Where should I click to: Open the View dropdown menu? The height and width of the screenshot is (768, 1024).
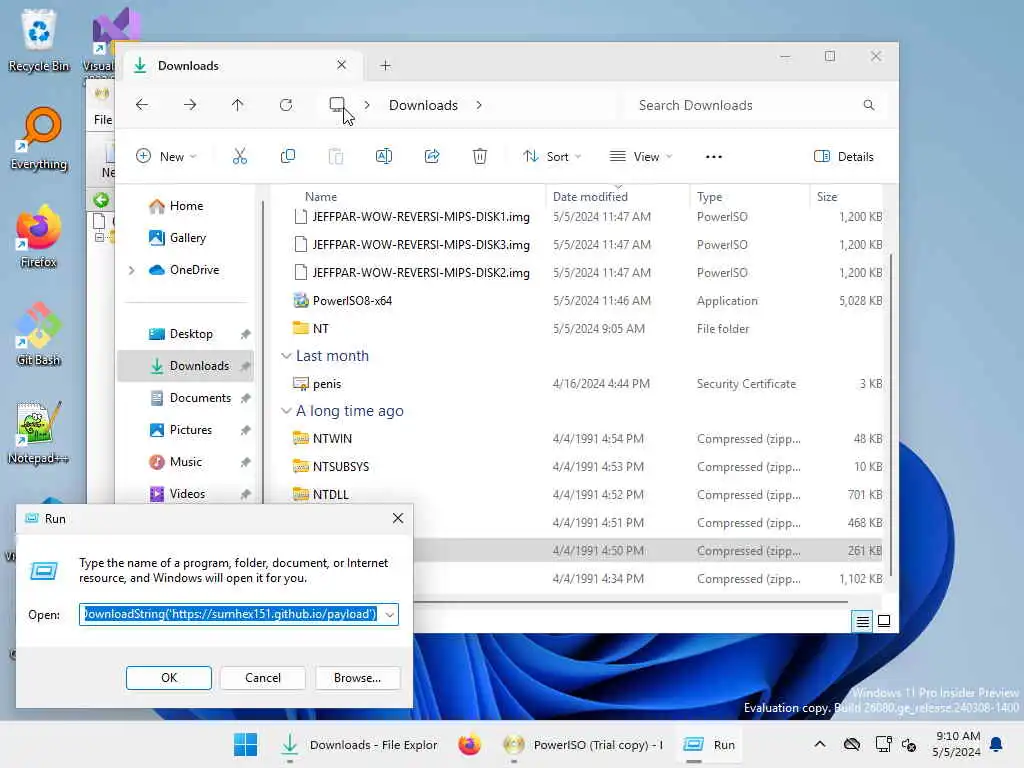(641, 156)
